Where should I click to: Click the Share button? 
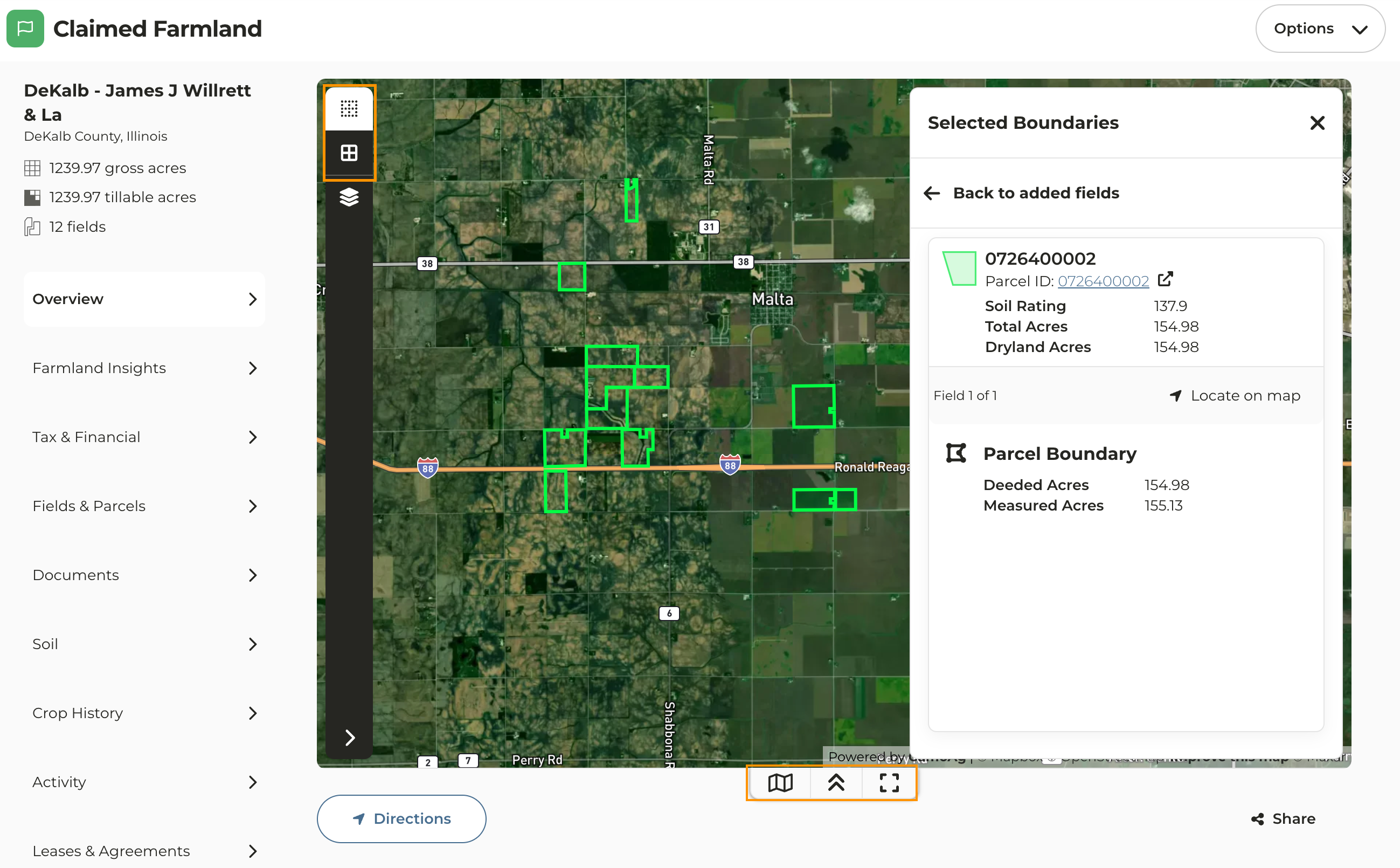[1284, 818]
